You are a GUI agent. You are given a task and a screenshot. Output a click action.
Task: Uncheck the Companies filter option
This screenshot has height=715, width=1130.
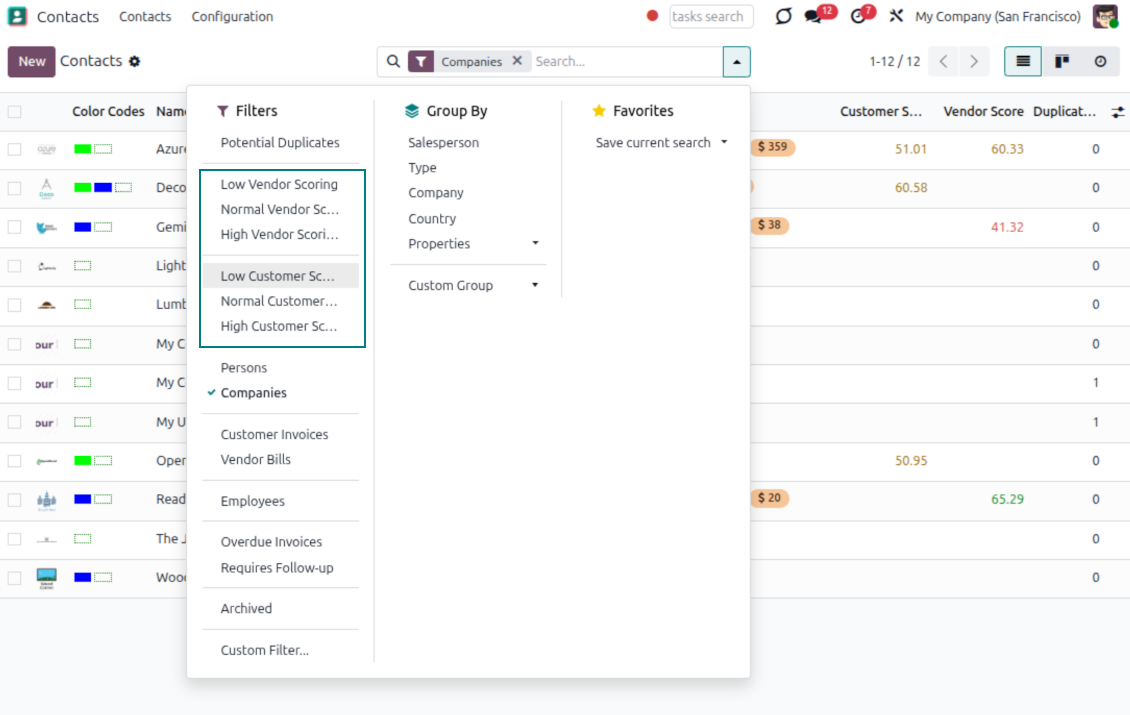[253, 393]
